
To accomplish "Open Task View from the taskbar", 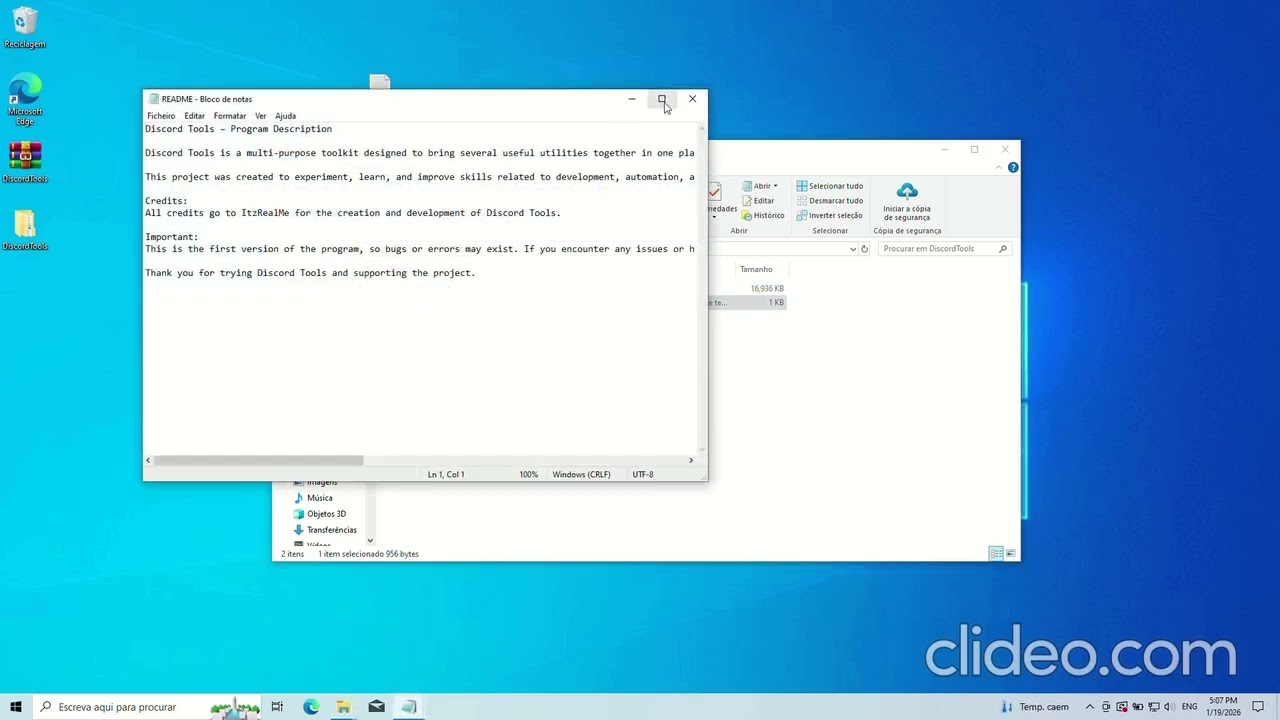I will point(277,707).
